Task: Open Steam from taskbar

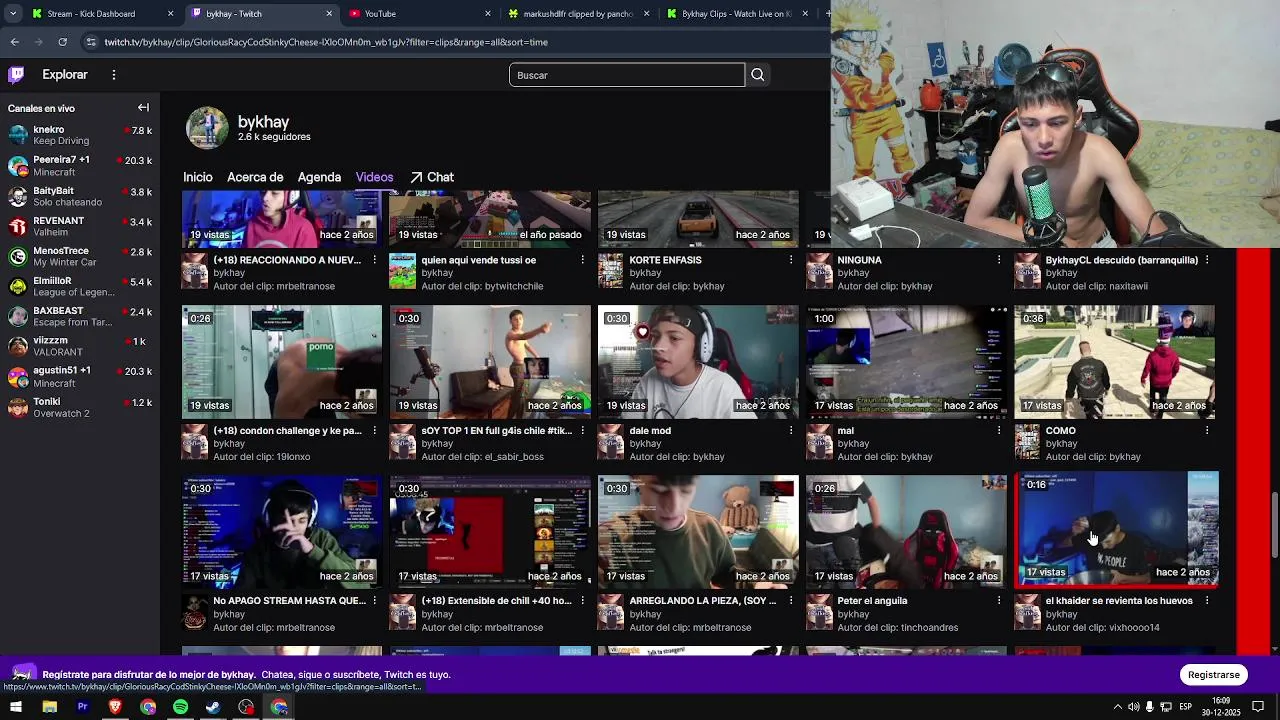Action: coord(213,707)
